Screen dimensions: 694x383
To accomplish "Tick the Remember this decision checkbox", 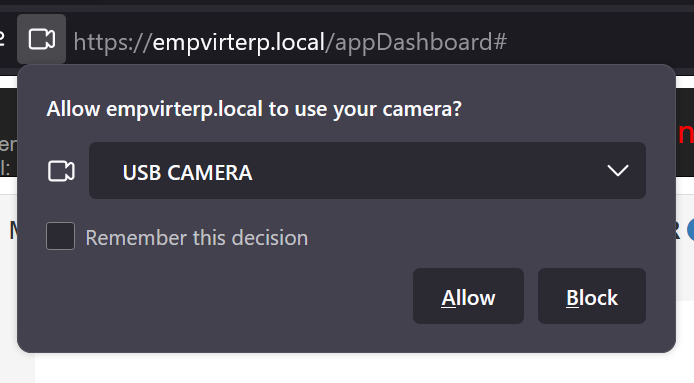I will tap(61, 236).
